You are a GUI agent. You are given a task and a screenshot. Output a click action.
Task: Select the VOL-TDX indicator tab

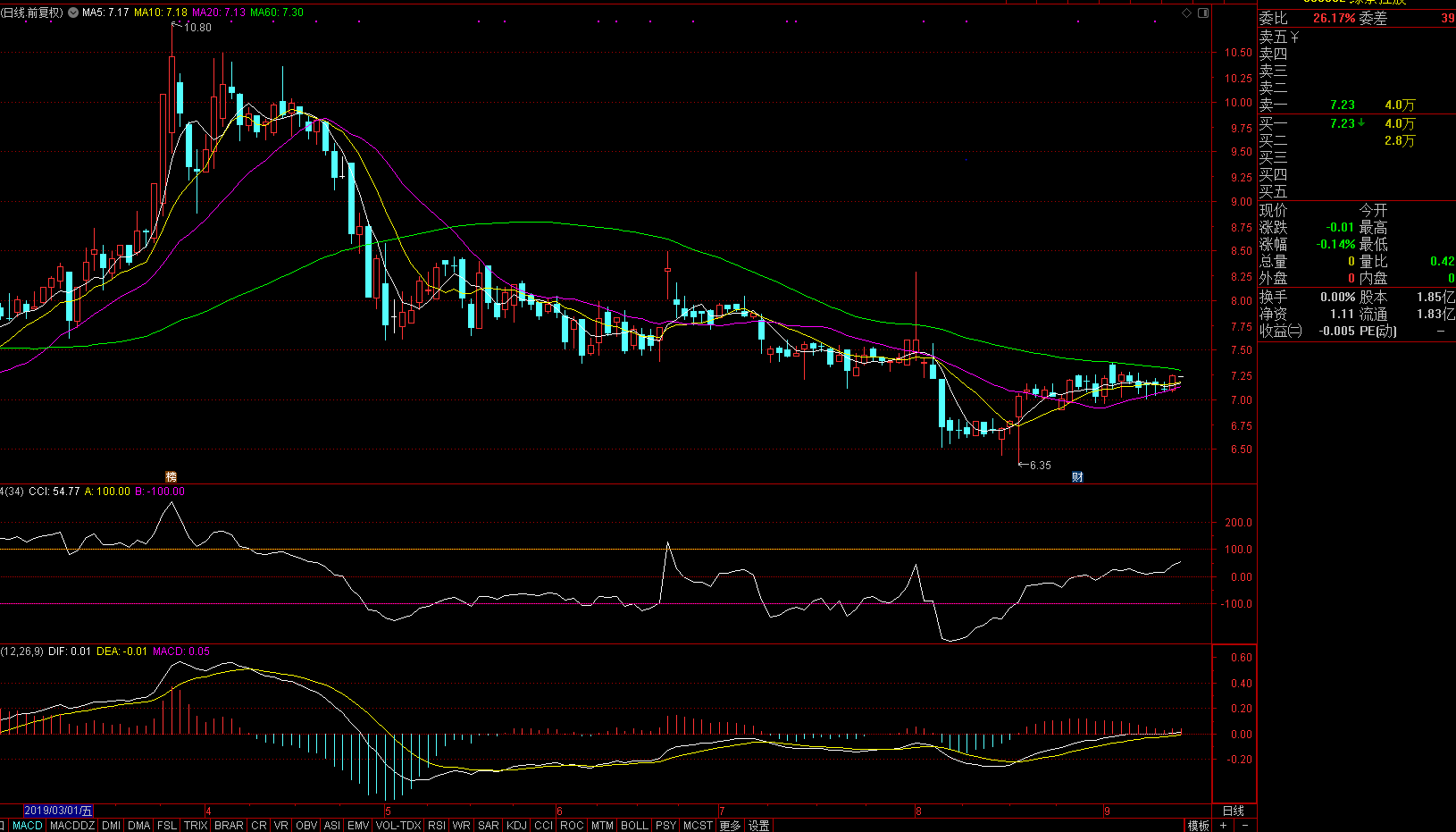pos(398,826)
